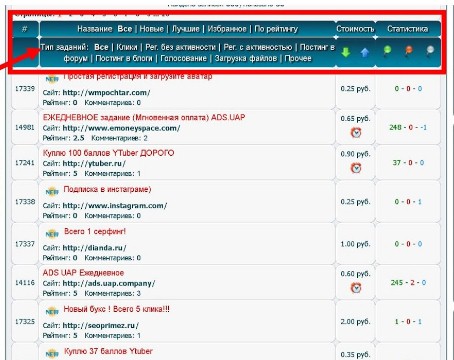Image resolution: width=454 pixels, height=360 pixels.
Task: Click statistics value 37 - 0 - 0
Action: [x=408, y=163]
